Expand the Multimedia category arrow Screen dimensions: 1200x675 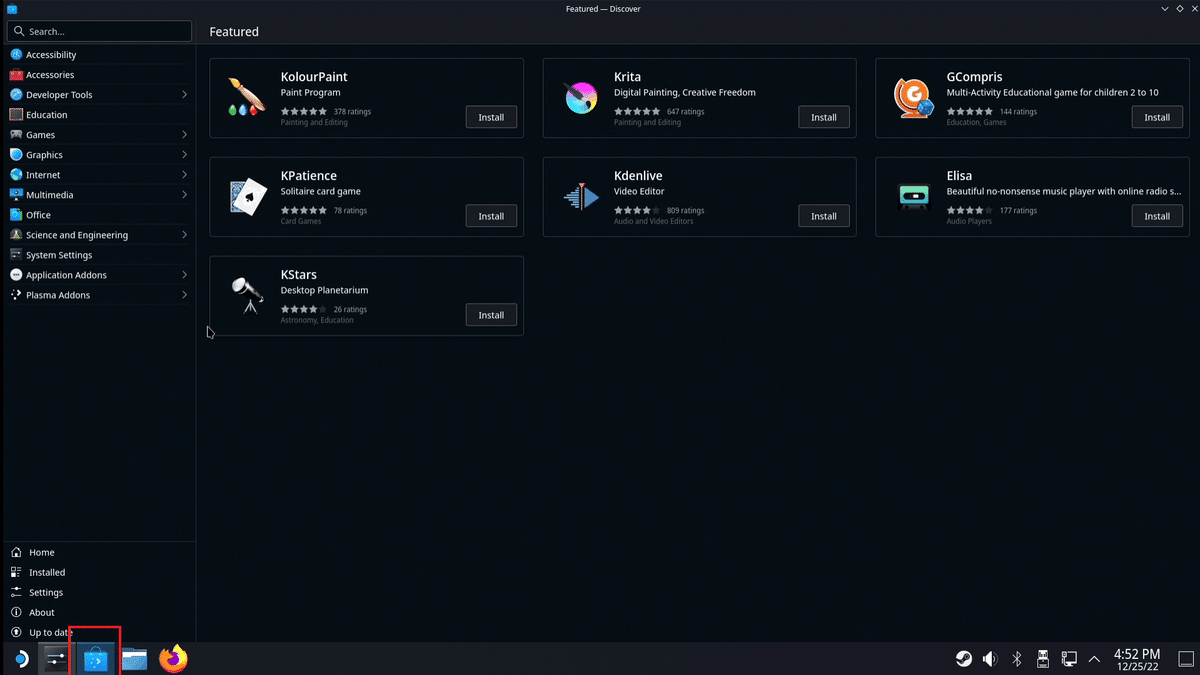[185, 195]
